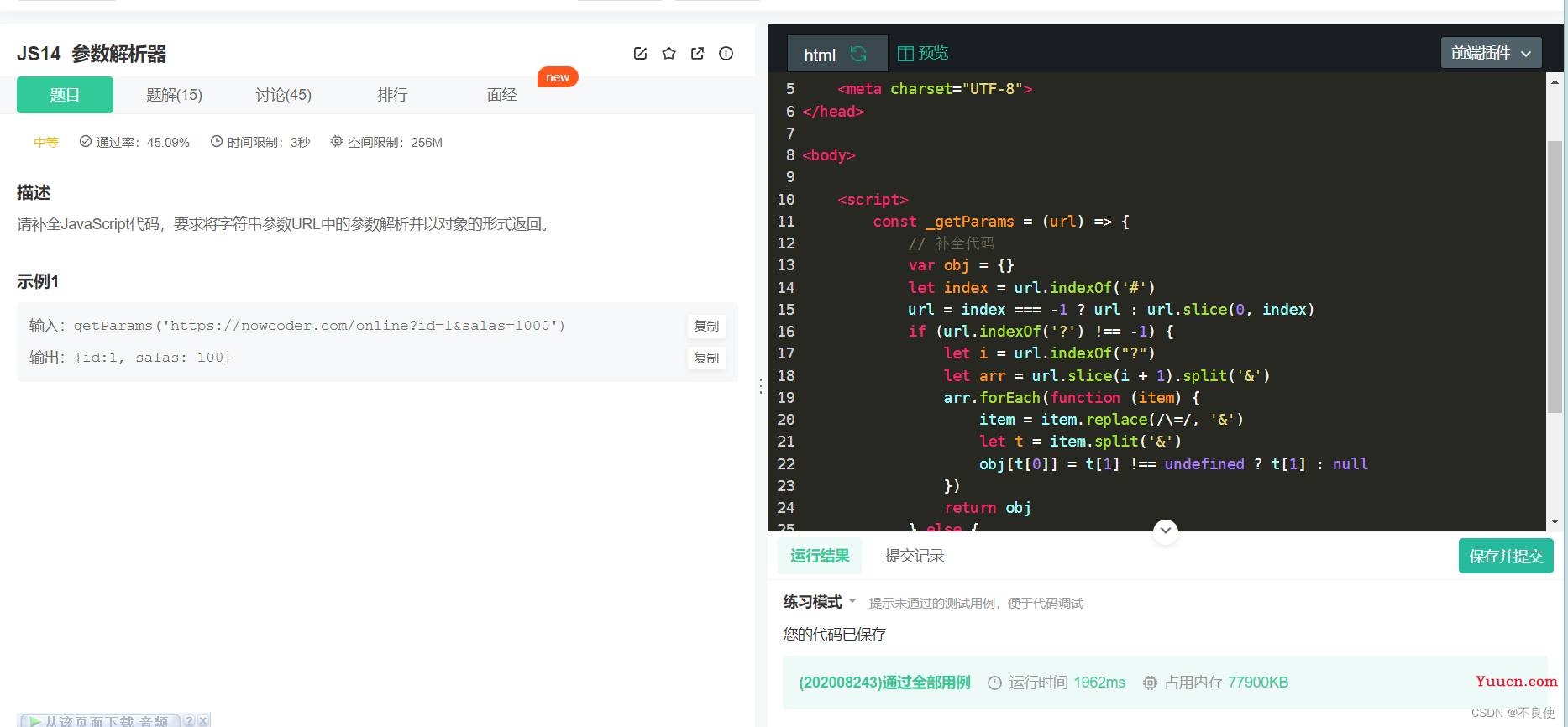
Task: Click the edit note icon beside the title
Action: [x=640, y=54]
